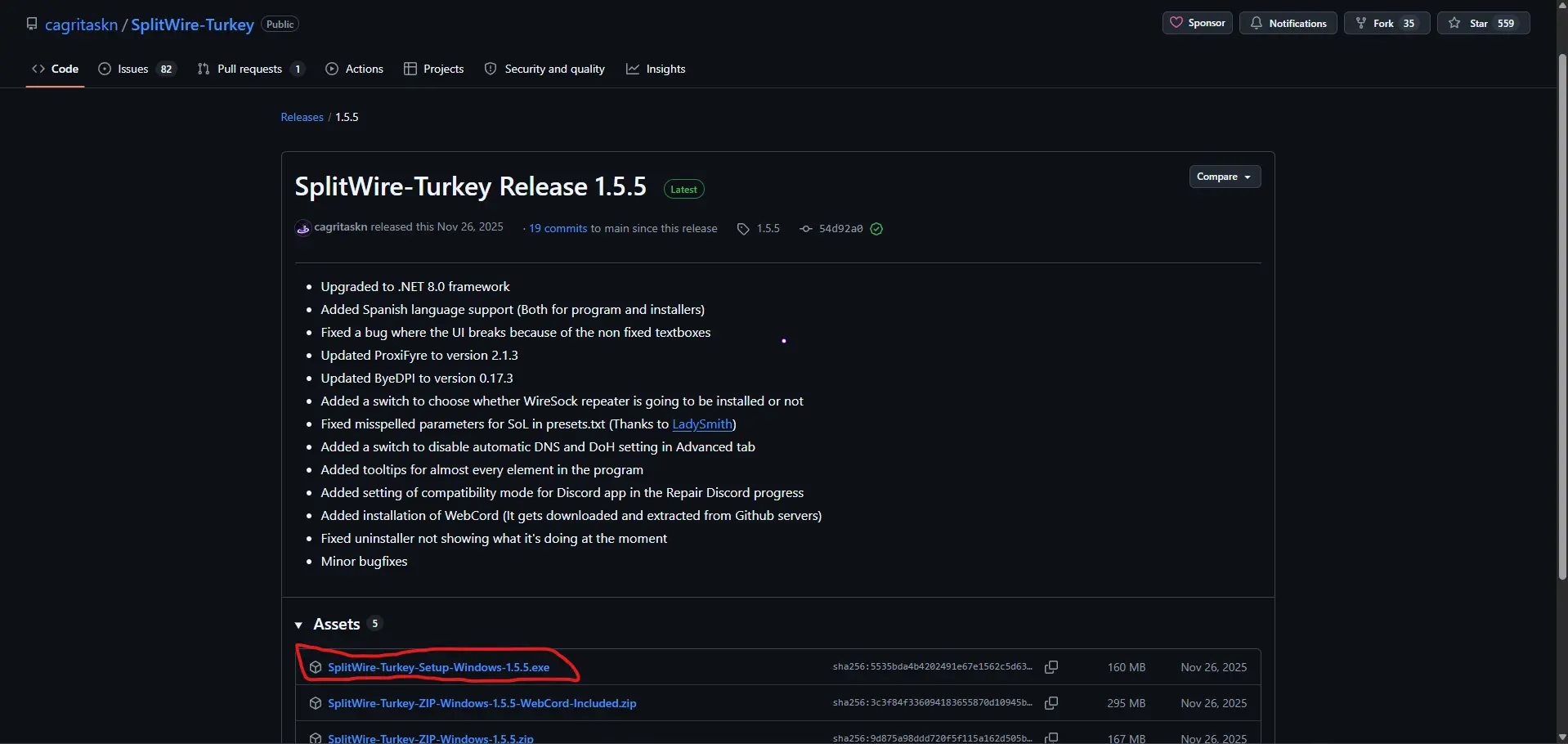Click the star count 559
The image size is (1568, 744).
pos(1506,24)
